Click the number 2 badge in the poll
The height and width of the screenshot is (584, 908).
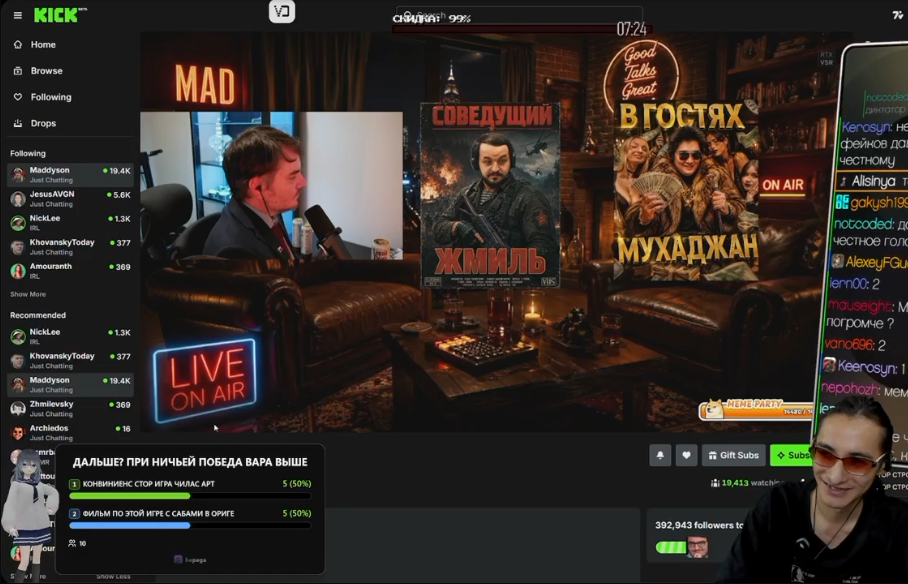pyautogui.click(x=74, y=513)
